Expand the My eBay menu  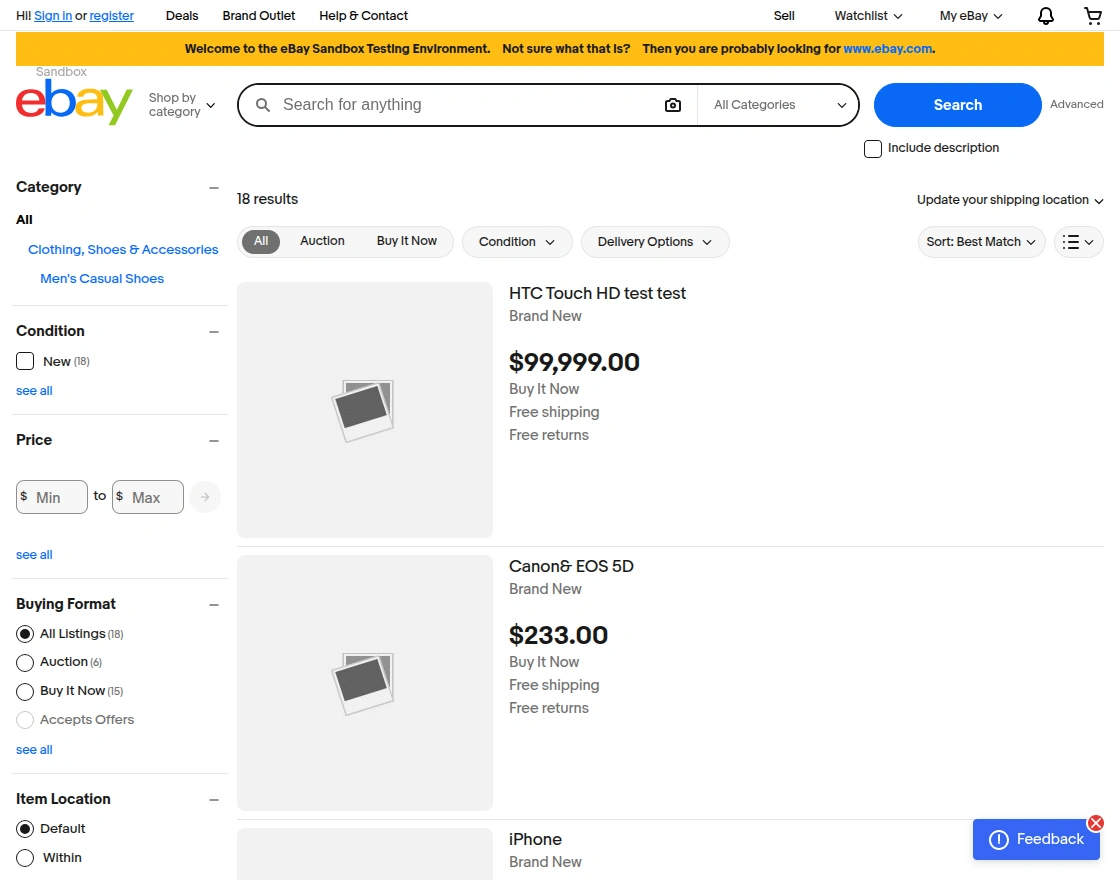click(971, 16)
